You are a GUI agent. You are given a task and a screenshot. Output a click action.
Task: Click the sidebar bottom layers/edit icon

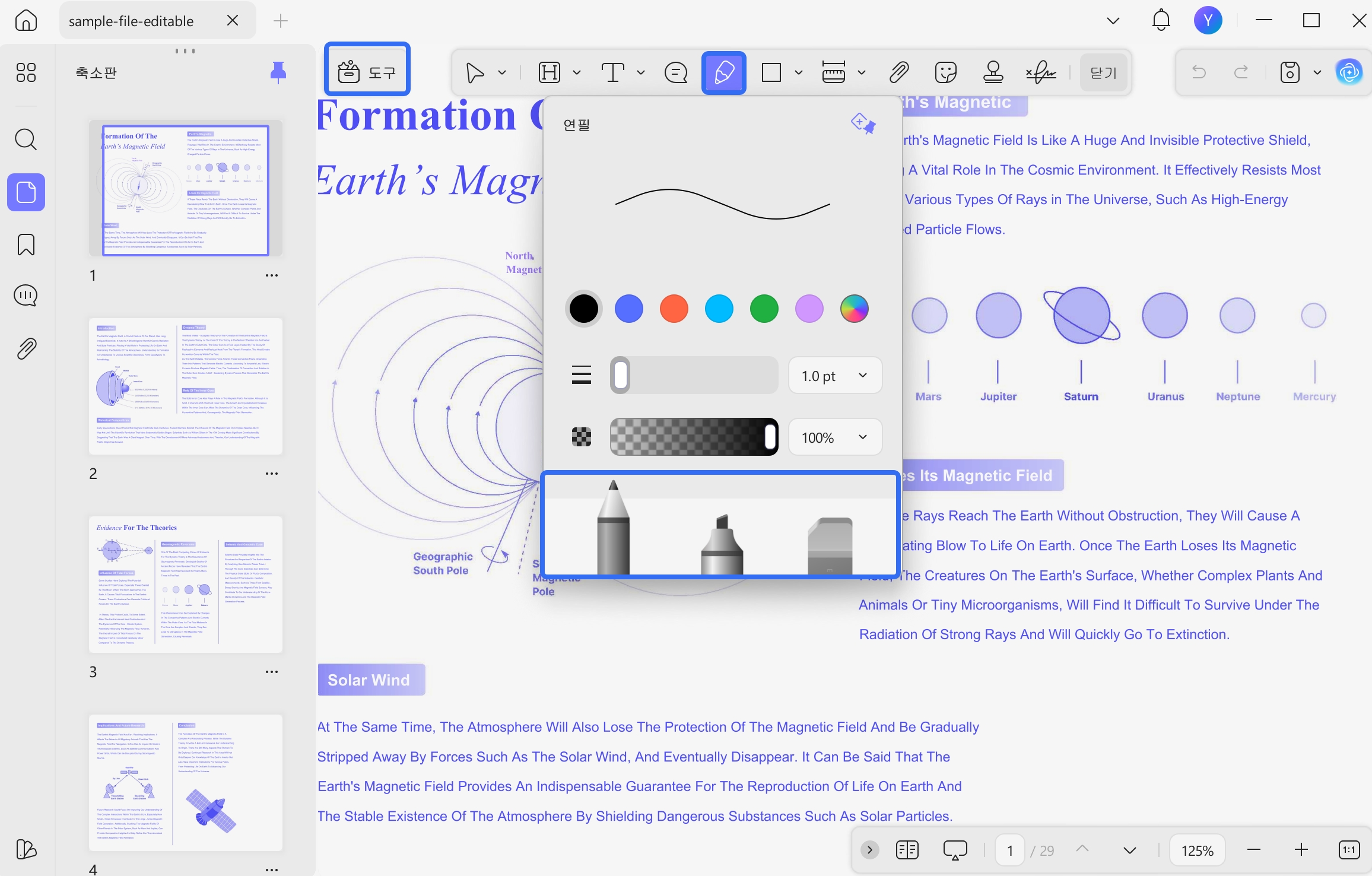(x=26, y=849)
